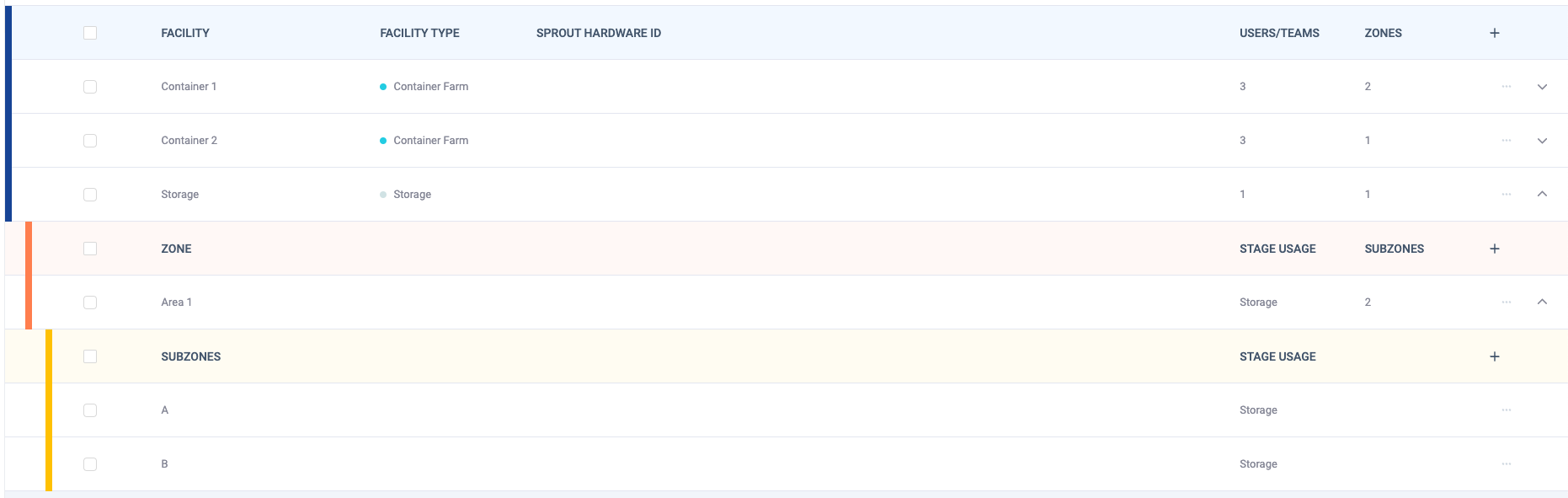Open more options for Container 2
1568x498 pixels.
coord(1506,141)
